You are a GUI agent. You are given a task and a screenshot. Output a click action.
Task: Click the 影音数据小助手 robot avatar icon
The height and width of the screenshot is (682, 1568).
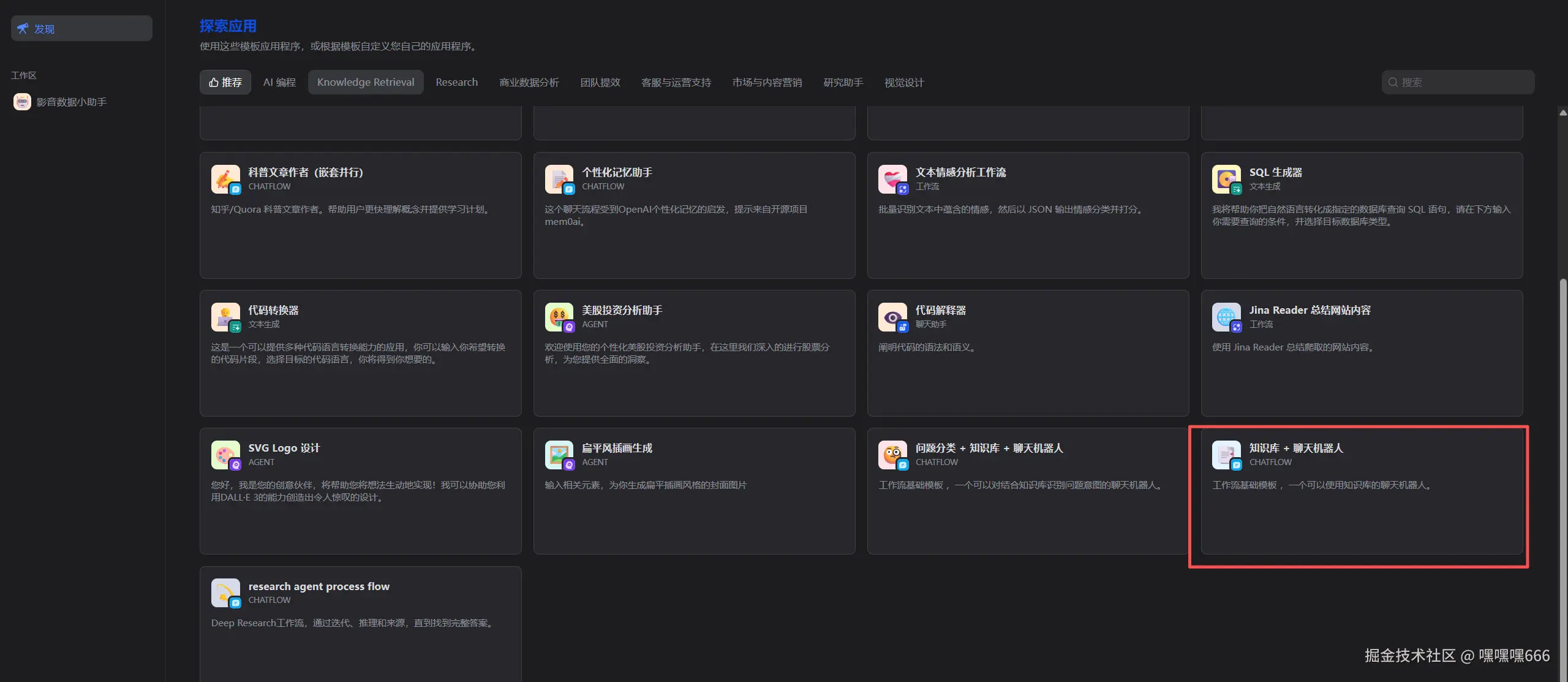point(22,102)
